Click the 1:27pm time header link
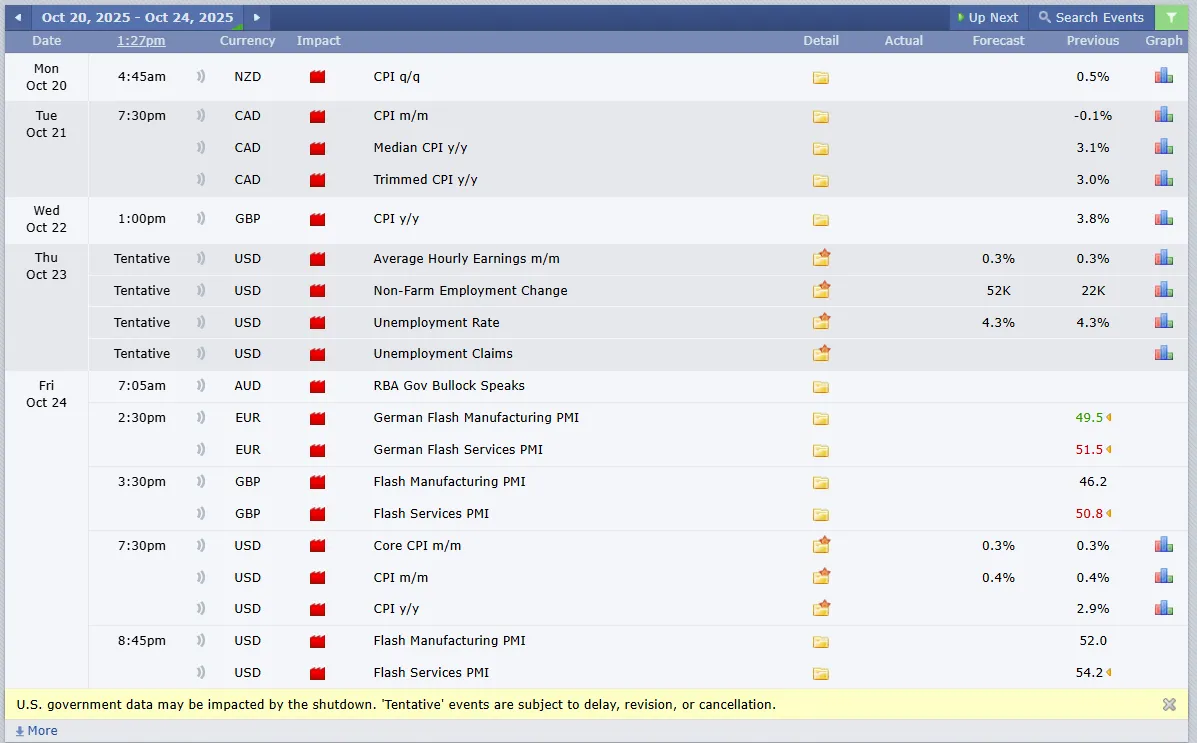 point(141,40)
